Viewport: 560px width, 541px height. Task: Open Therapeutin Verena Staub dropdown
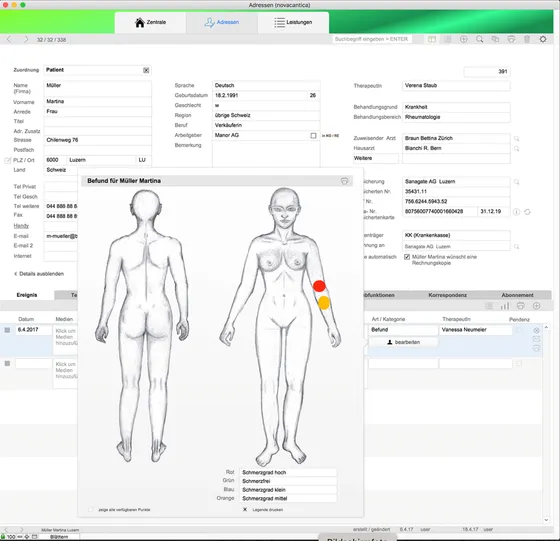(456, 86)
